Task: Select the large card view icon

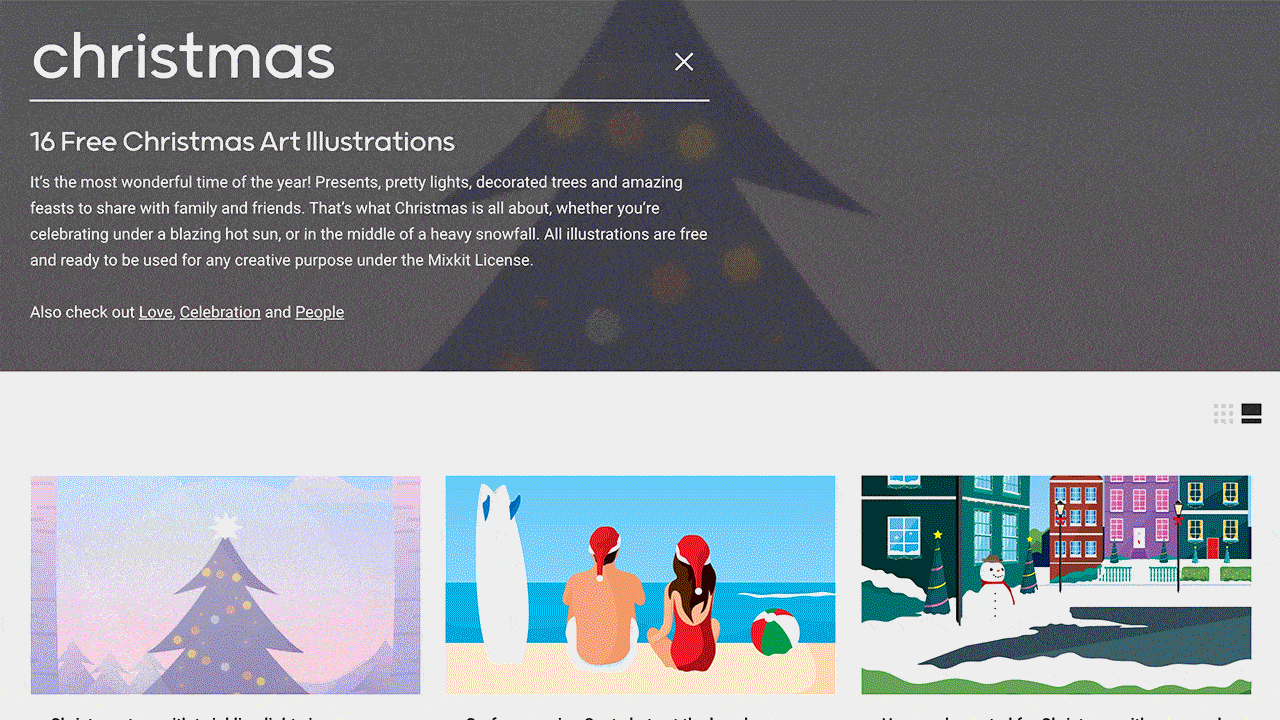Action: 1251,414
